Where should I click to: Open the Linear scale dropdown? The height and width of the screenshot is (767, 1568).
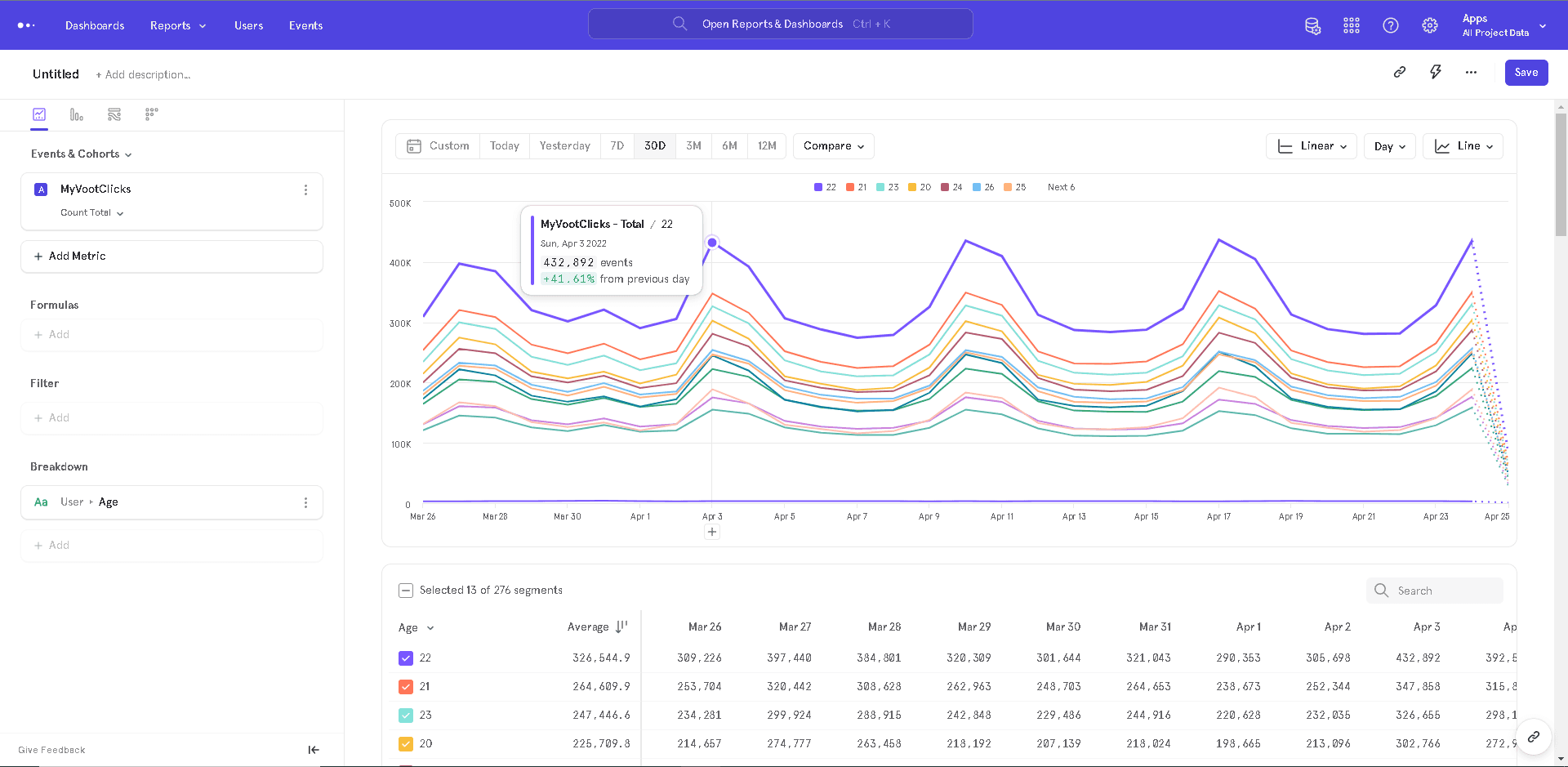[x=1312, y=146]
